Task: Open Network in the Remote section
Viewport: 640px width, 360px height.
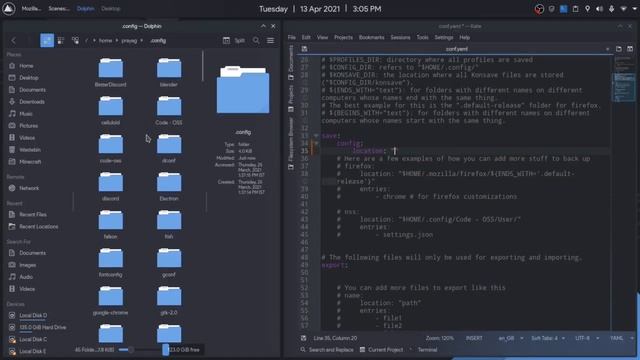Action: [29, 188]
